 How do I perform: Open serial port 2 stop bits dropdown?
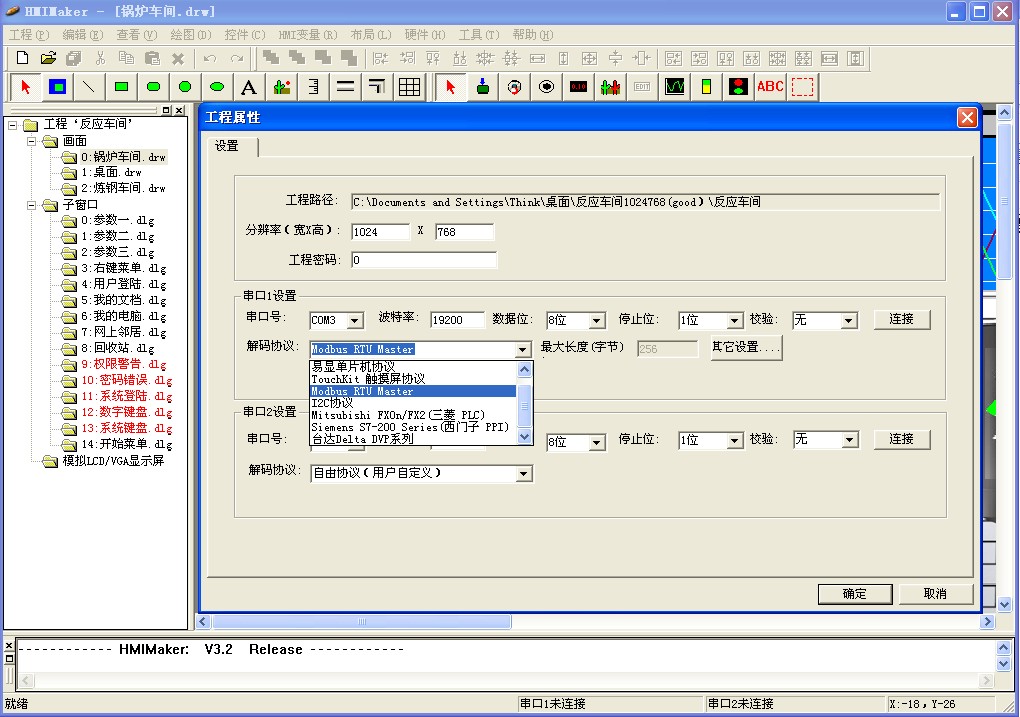click(x=734, y=440)
